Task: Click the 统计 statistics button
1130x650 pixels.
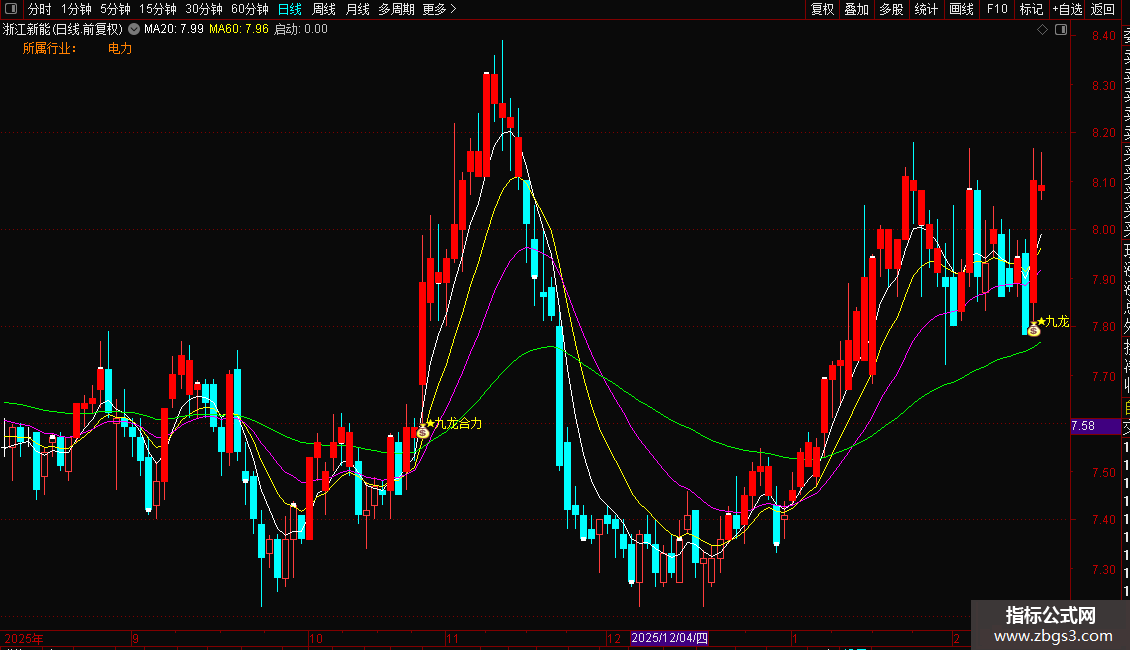Action: 926,9
